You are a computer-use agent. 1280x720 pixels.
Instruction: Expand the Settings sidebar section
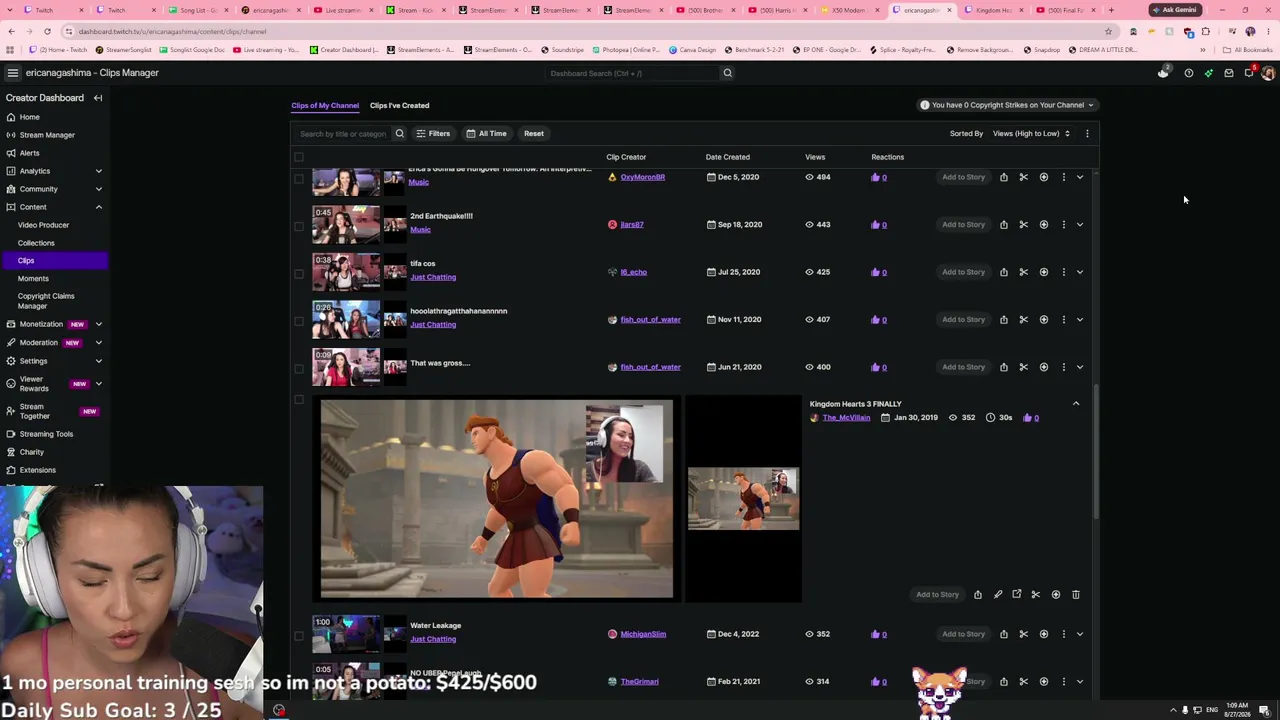[98, 361]
